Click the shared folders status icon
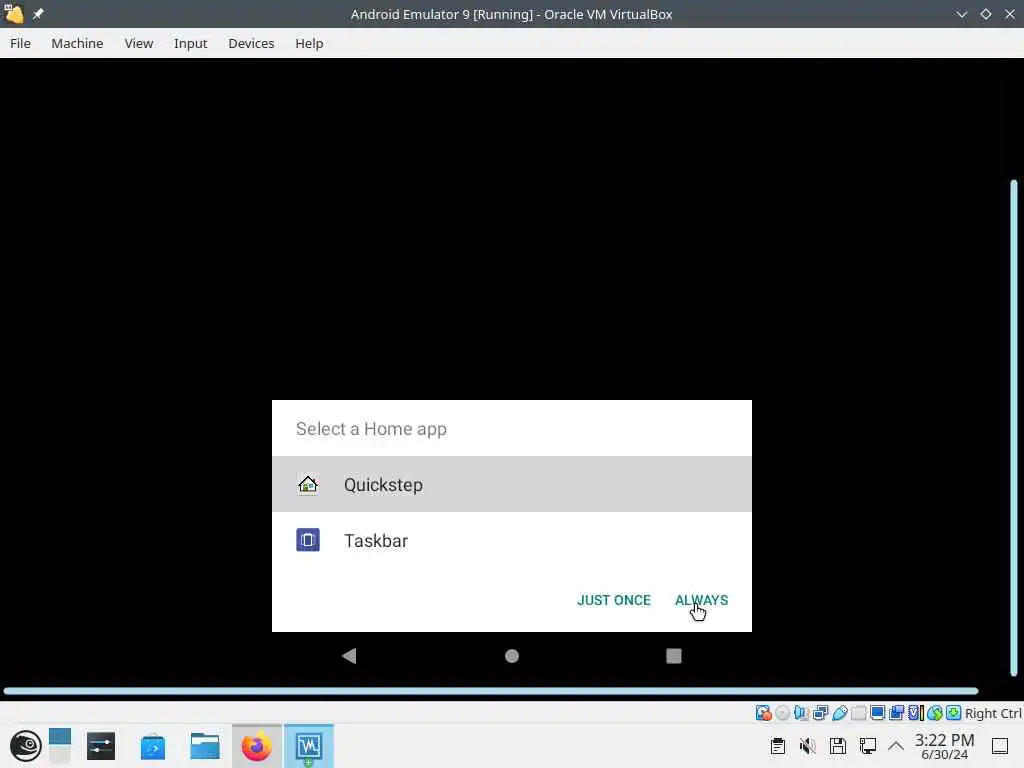This screenshot has width=1024, height=768. tap(859, 713)
